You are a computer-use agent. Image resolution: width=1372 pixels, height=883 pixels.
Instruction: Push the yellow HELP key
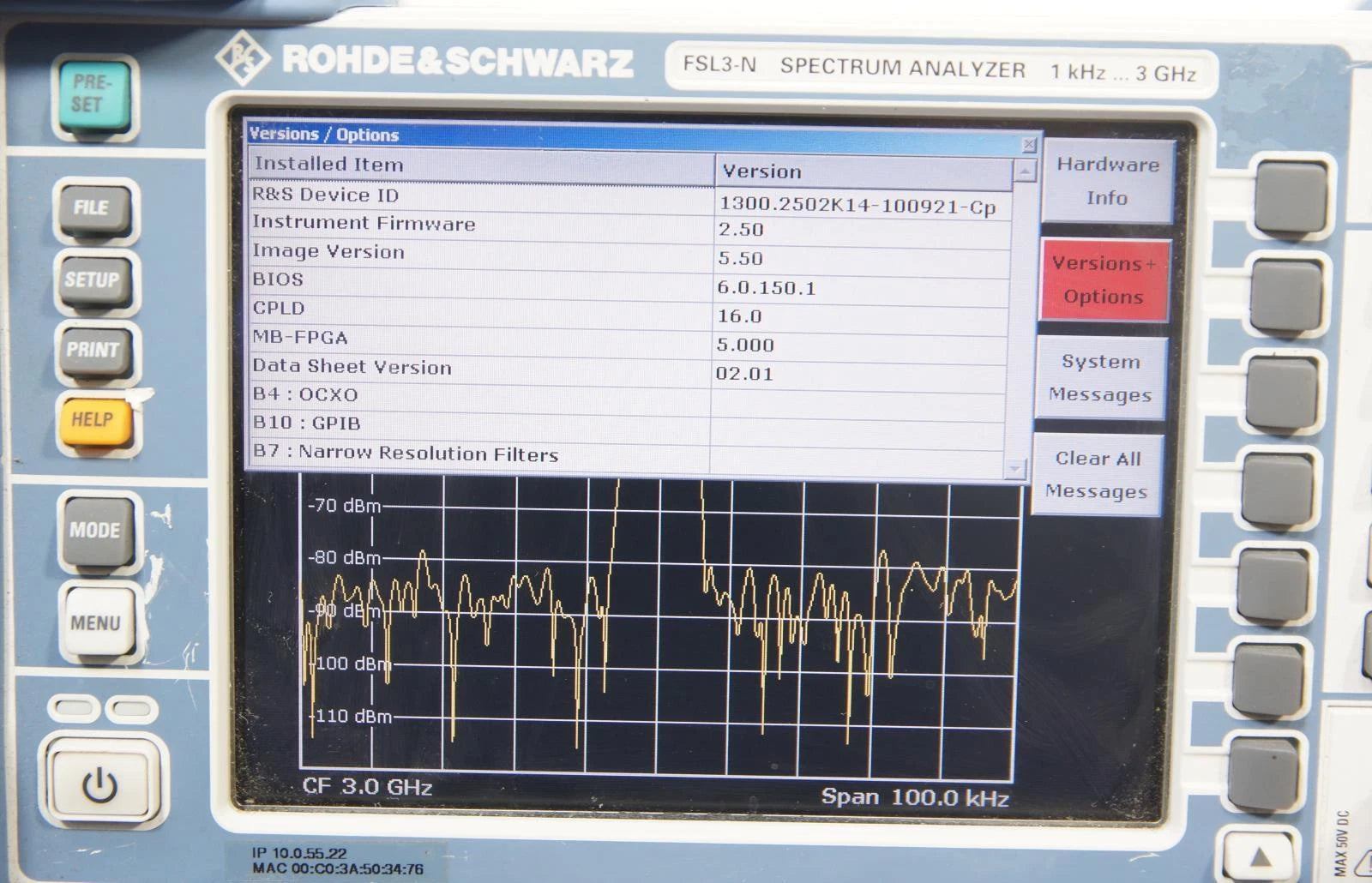click(x=94, y=420)
